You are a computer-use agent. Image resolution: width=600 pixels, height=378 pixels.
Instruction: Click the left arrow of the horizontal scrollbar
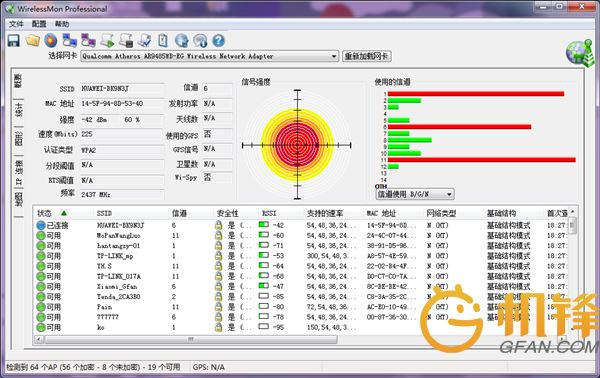tap(39, 339)
